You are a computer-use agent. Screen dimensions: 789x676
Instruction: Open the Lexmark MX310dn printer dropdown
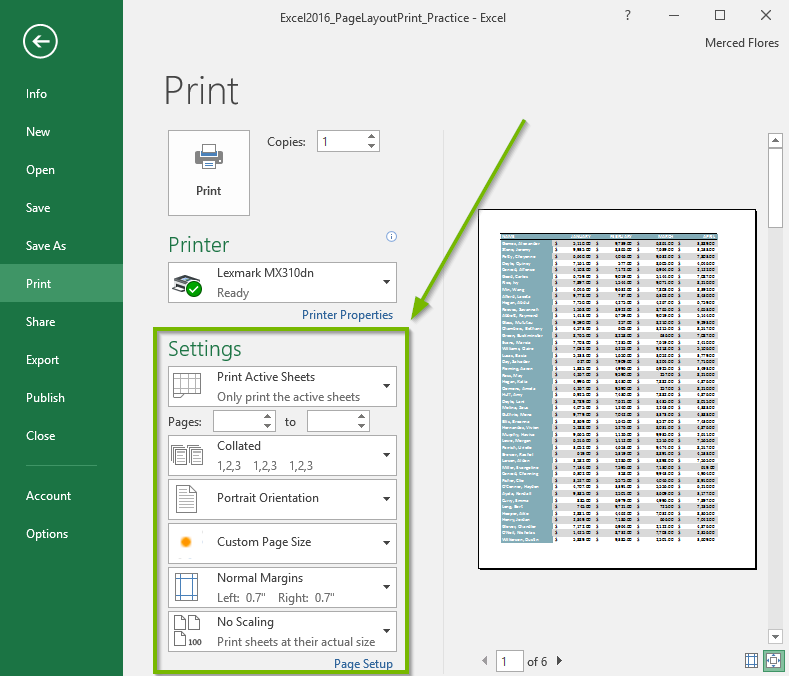point(282,282)
